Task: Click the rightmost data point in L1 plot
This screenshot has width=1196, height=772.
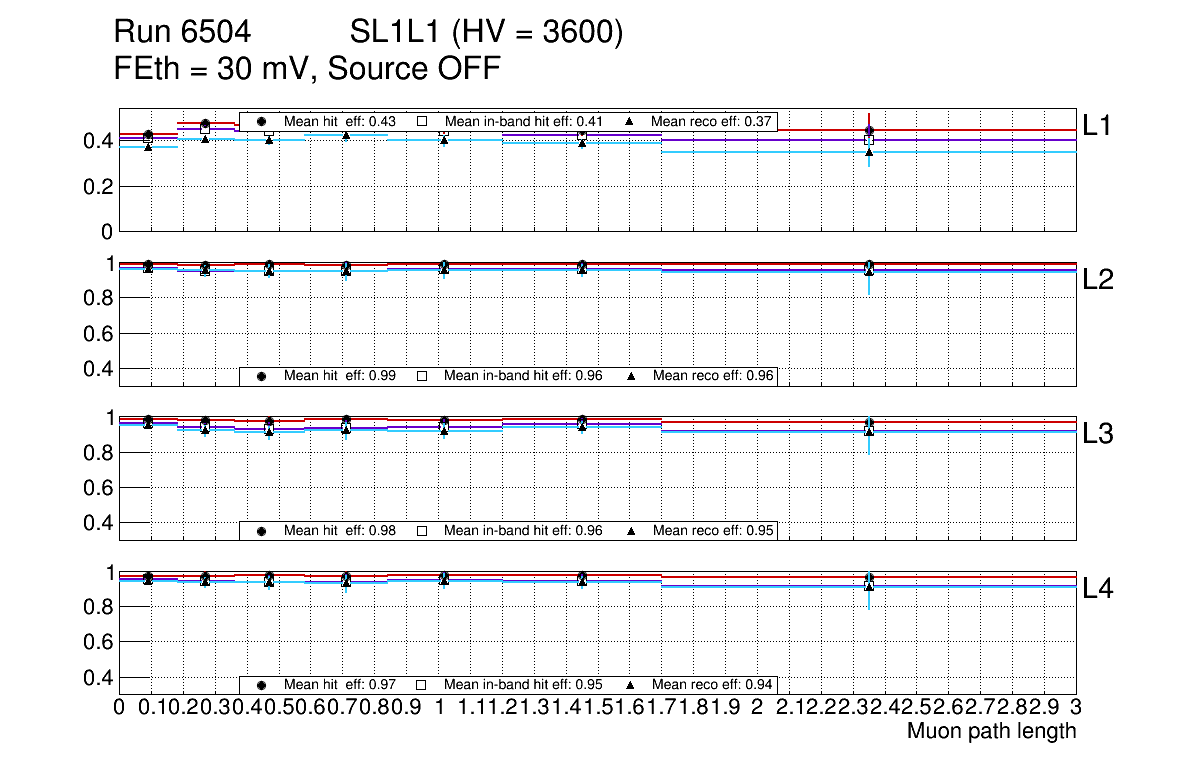Action: (x=869, y=131)
